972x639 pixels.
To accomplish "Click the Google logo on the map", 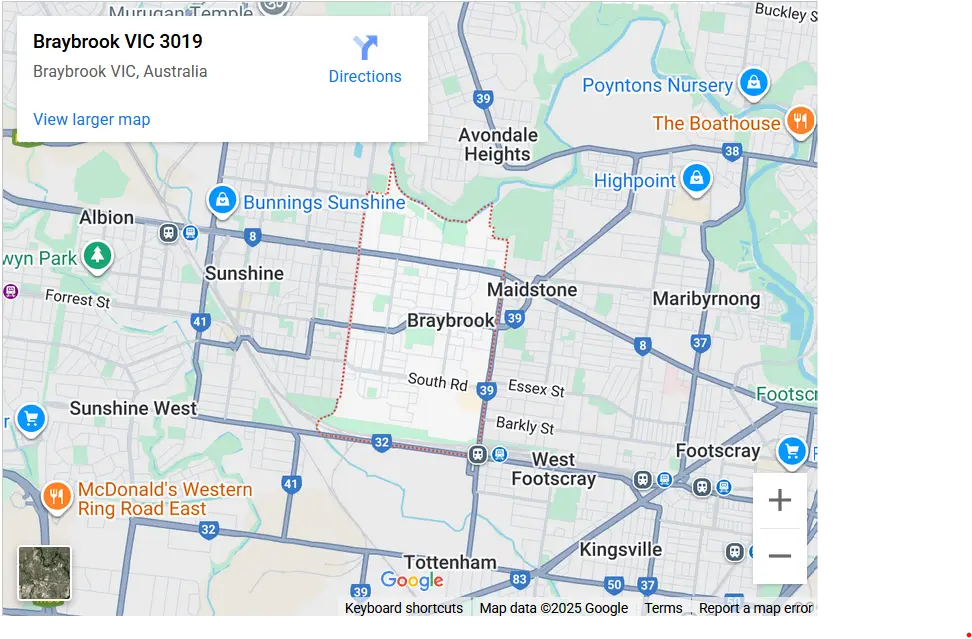I will (413, 580).
